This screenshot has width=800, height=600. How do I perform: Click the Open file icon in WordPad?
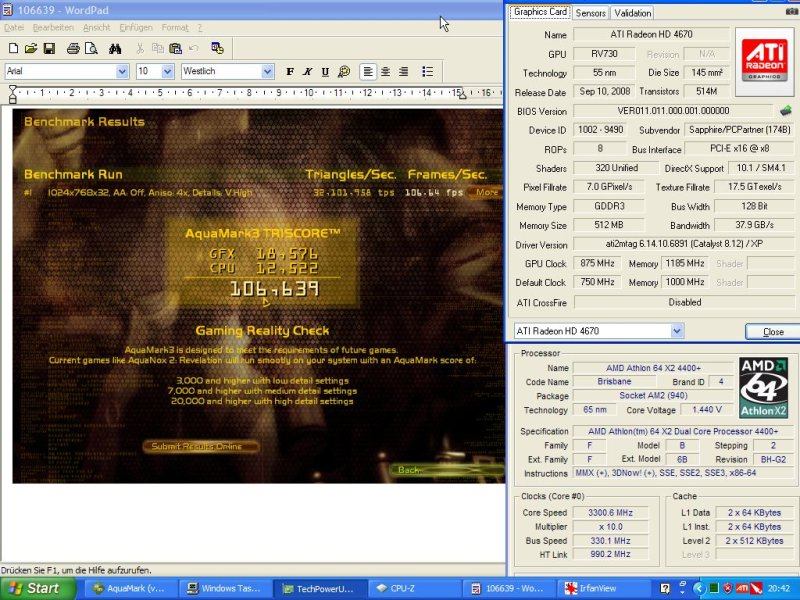click(31, 48)
